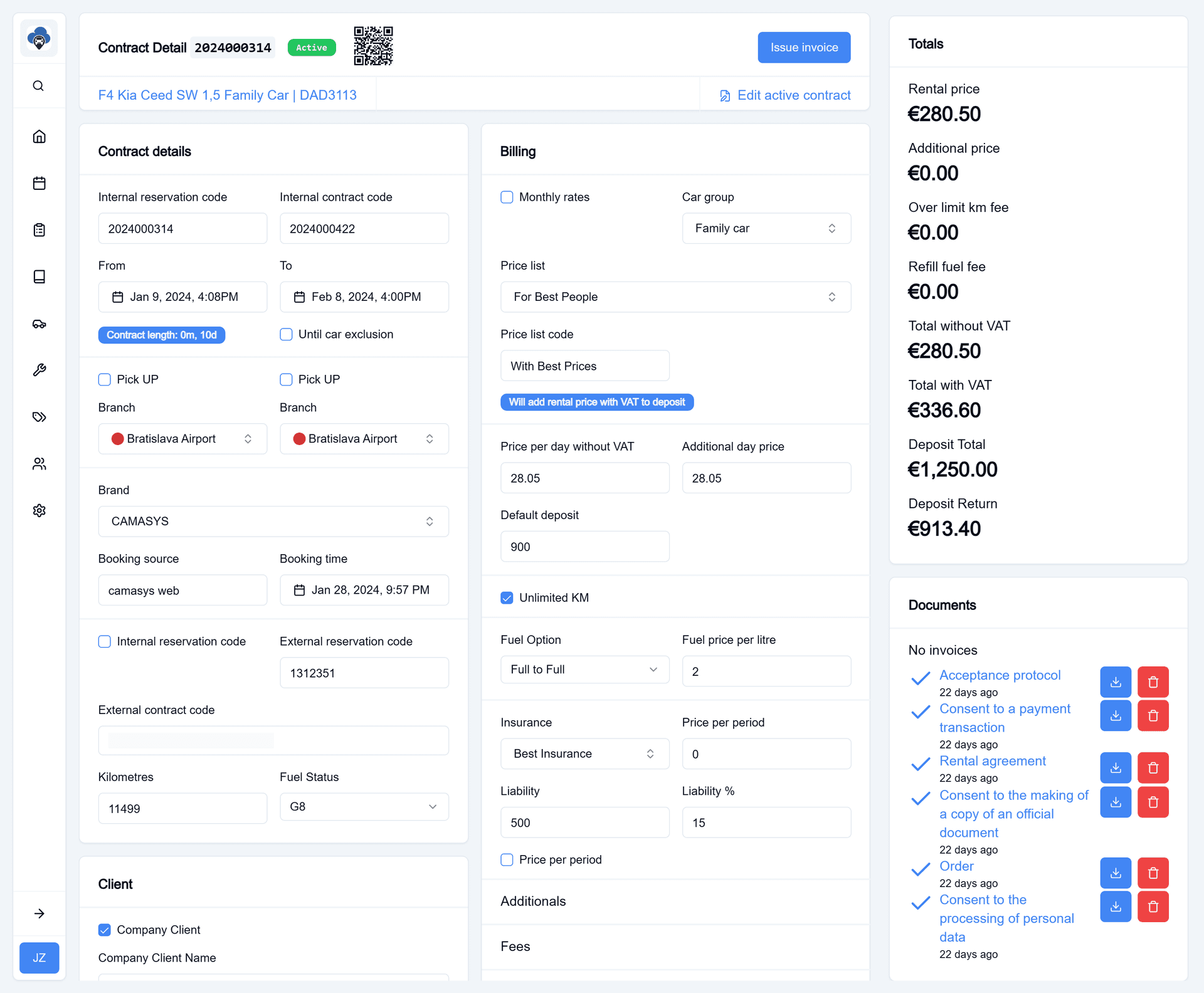Edit Price list code With Best Prices

point(584,365)
